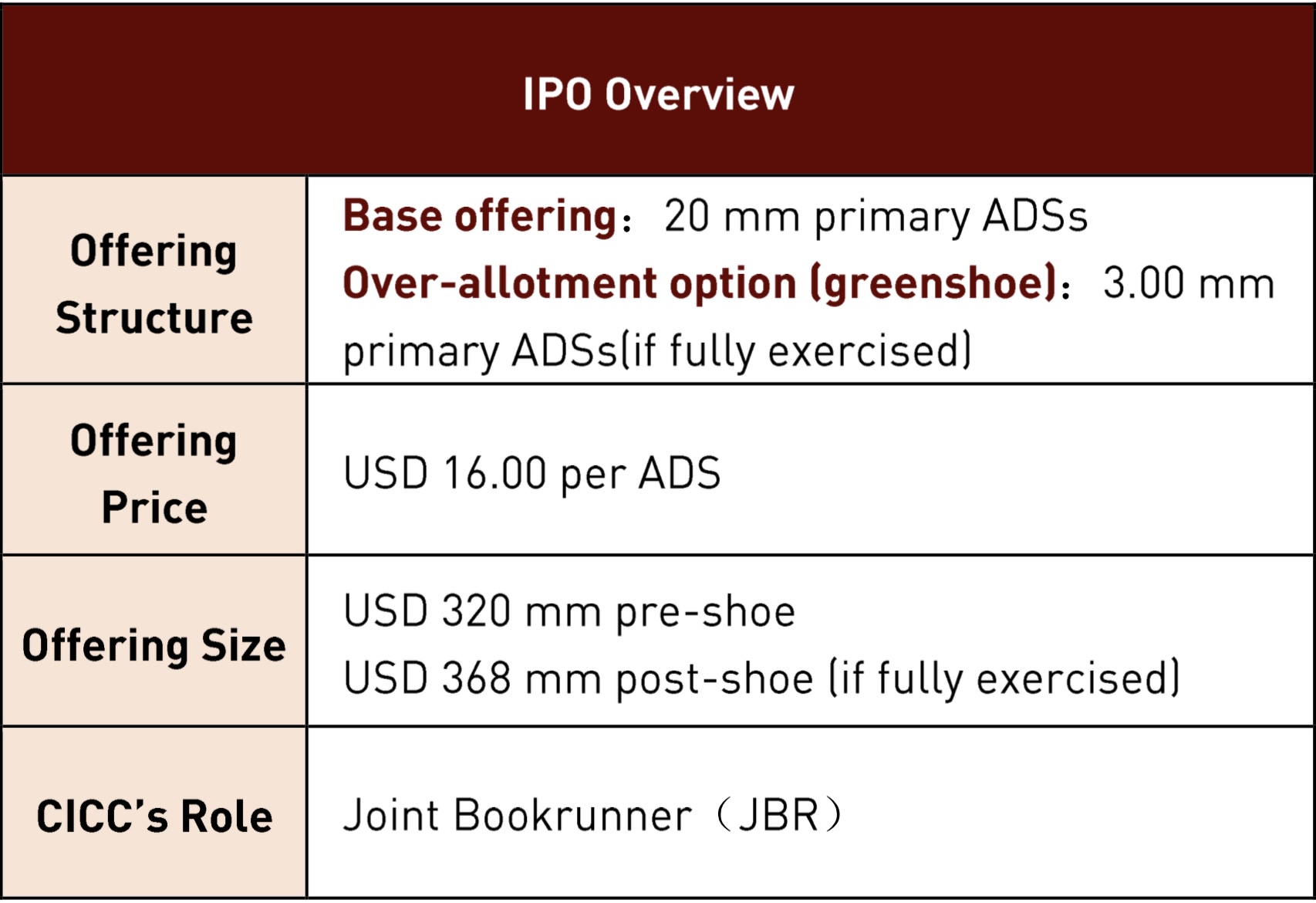This screenshot has width=1316, height=903.
Task: Click the JBR abbreviation in parentheses
Action: [778, 815]
